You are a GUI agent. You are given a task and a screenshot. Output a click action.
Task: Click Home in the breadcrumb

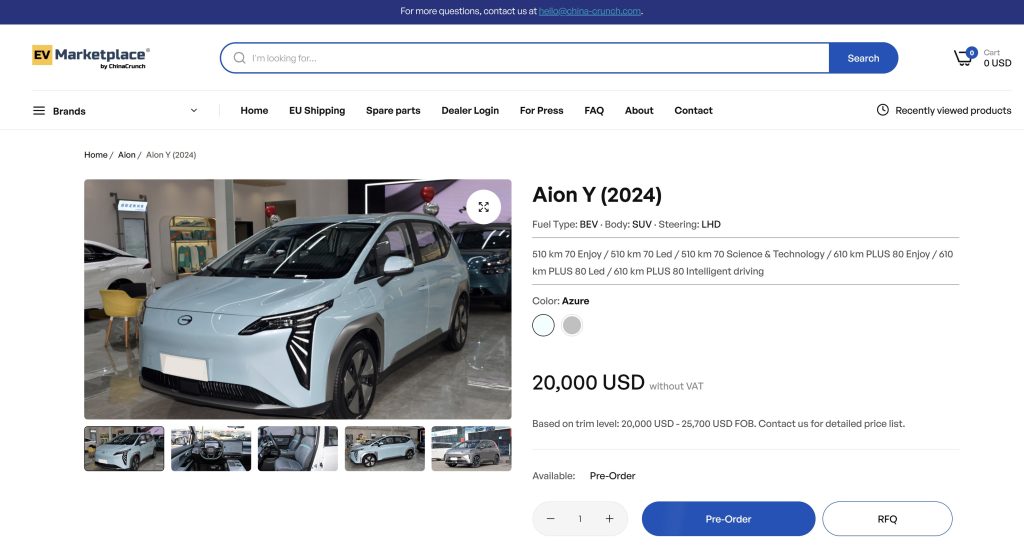(x=95, y=155)
